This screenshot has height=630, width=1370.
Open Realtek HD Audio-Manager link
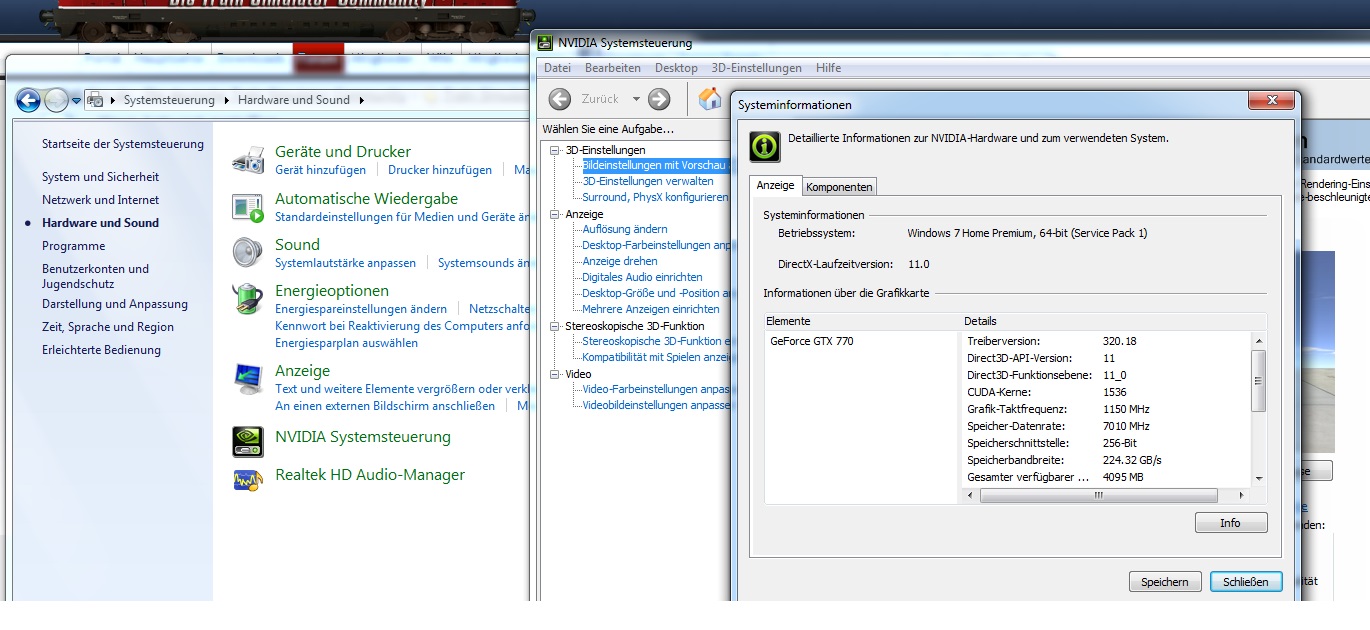click(370, 475)
